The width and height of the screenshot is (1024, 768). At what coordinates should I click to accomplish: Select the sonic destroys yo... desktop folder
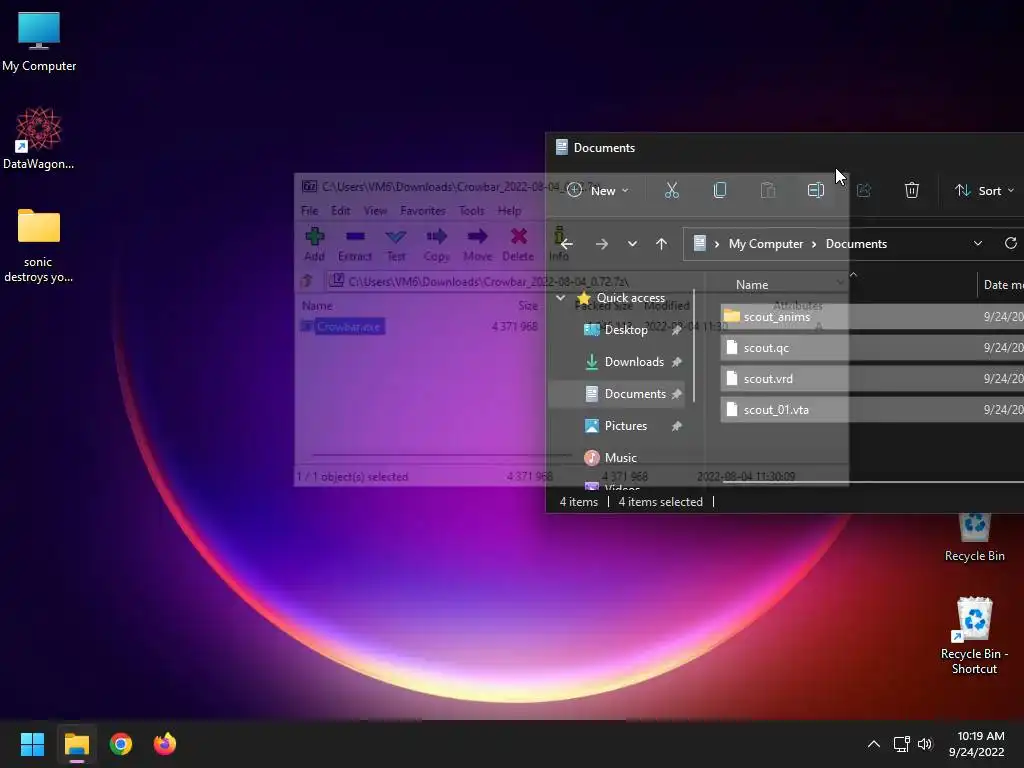pos(39,245)
